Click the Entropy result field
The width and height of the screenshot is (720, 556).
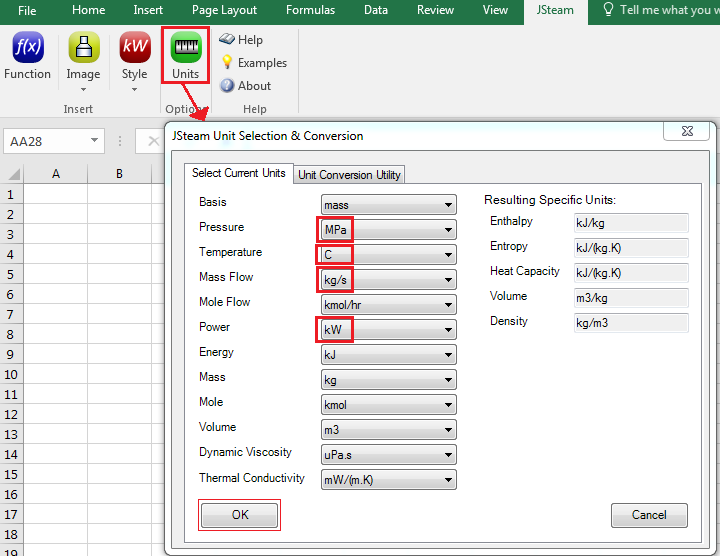pyautogui.click(x=631, y=248)
